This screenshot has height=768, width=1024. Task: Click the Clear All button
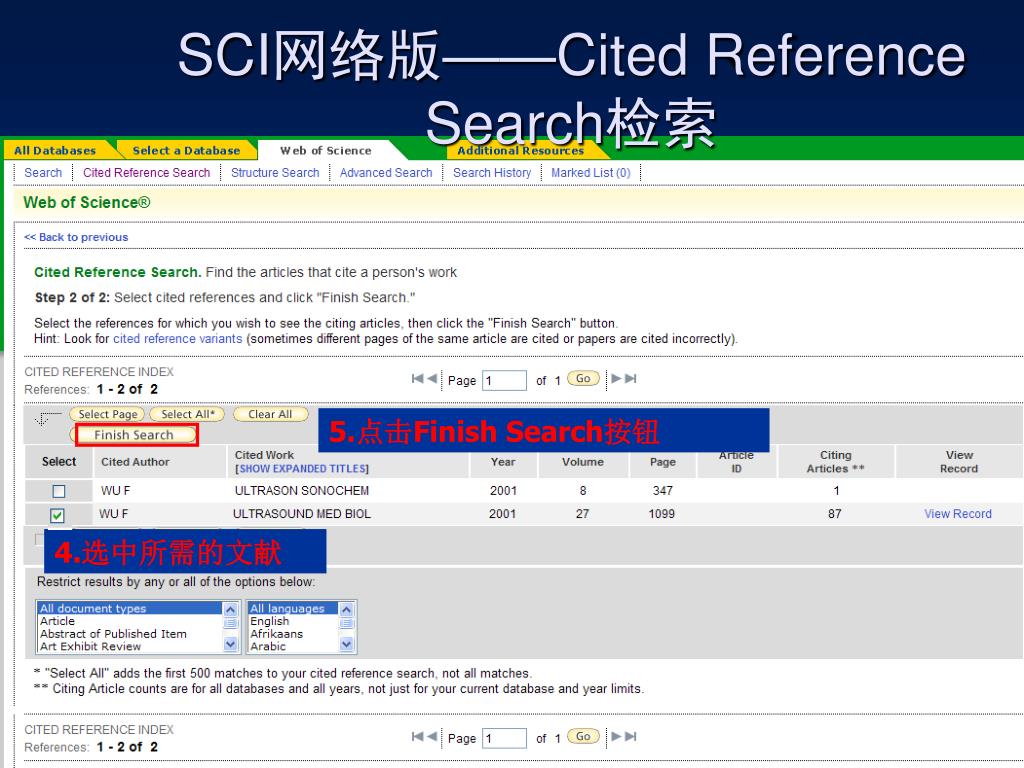[x=270, y=414]
